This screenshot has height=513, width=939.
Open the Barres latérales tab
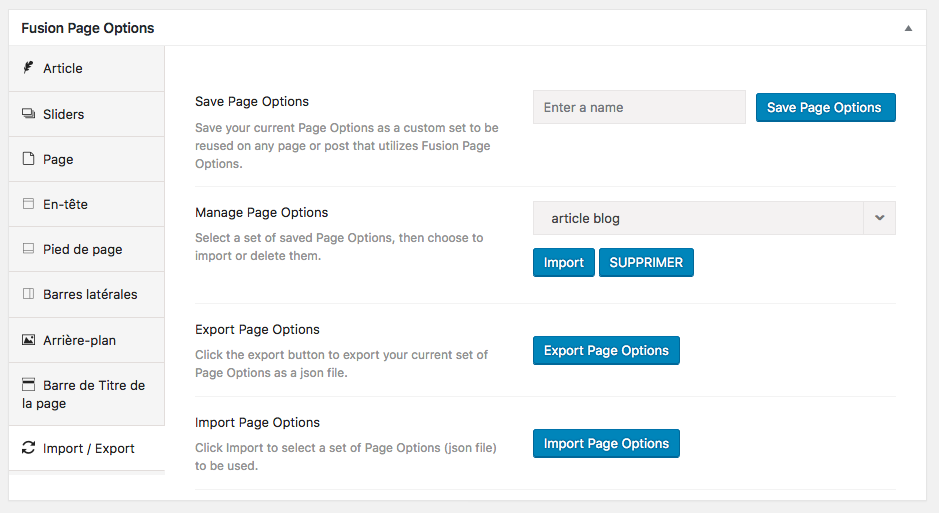coord(90,294)
